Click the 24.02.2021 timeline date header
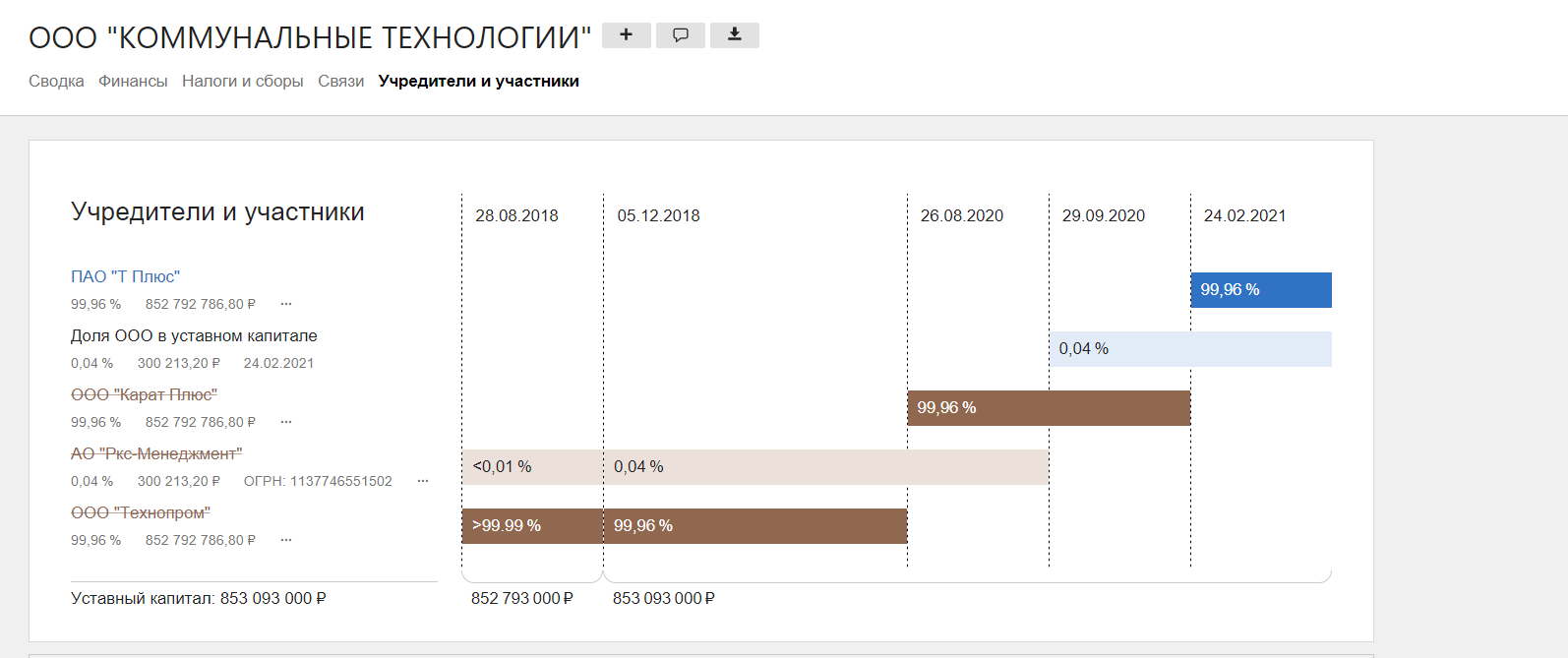1568x658 pixels. point(1244,215)
